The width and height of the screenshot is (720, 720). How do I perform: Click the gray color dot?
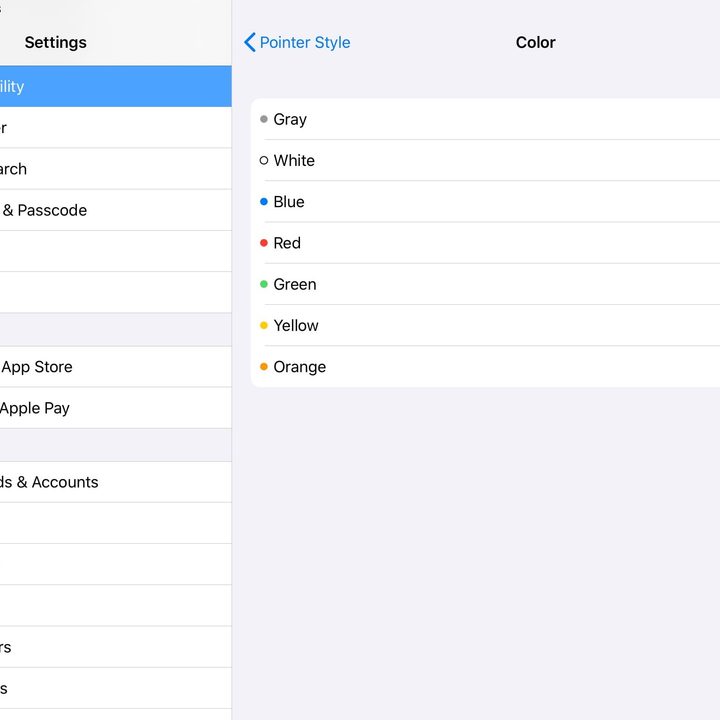pyautogui.click(x=264, y=119)
